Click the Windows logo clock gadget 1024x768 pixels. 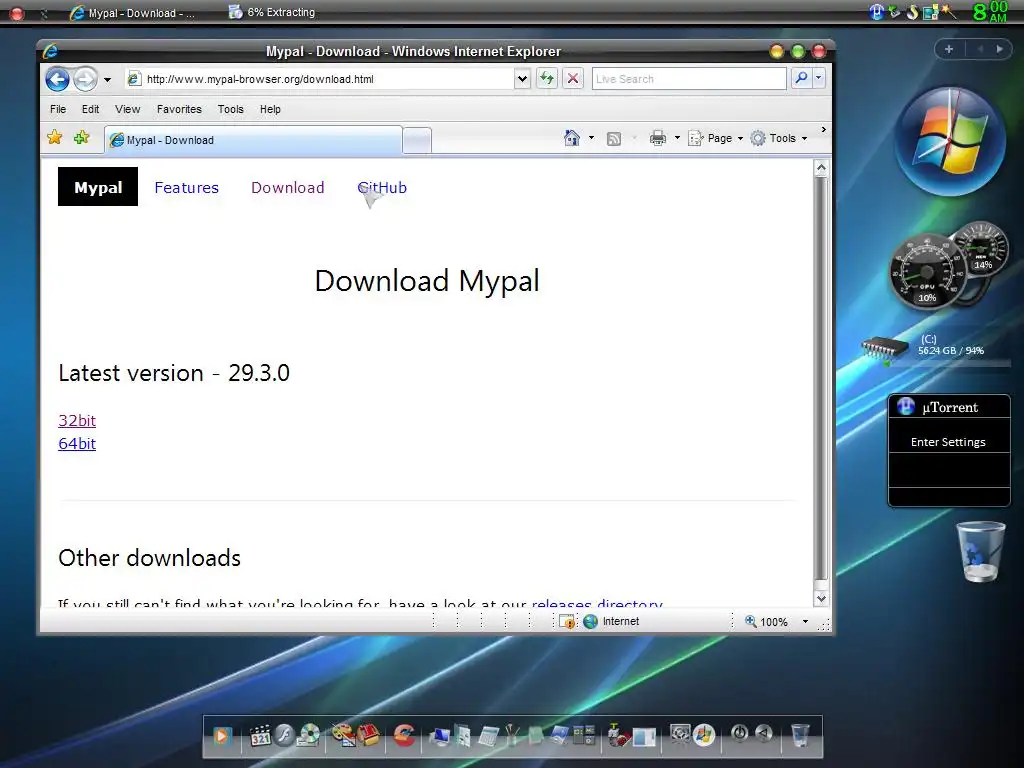950,140
